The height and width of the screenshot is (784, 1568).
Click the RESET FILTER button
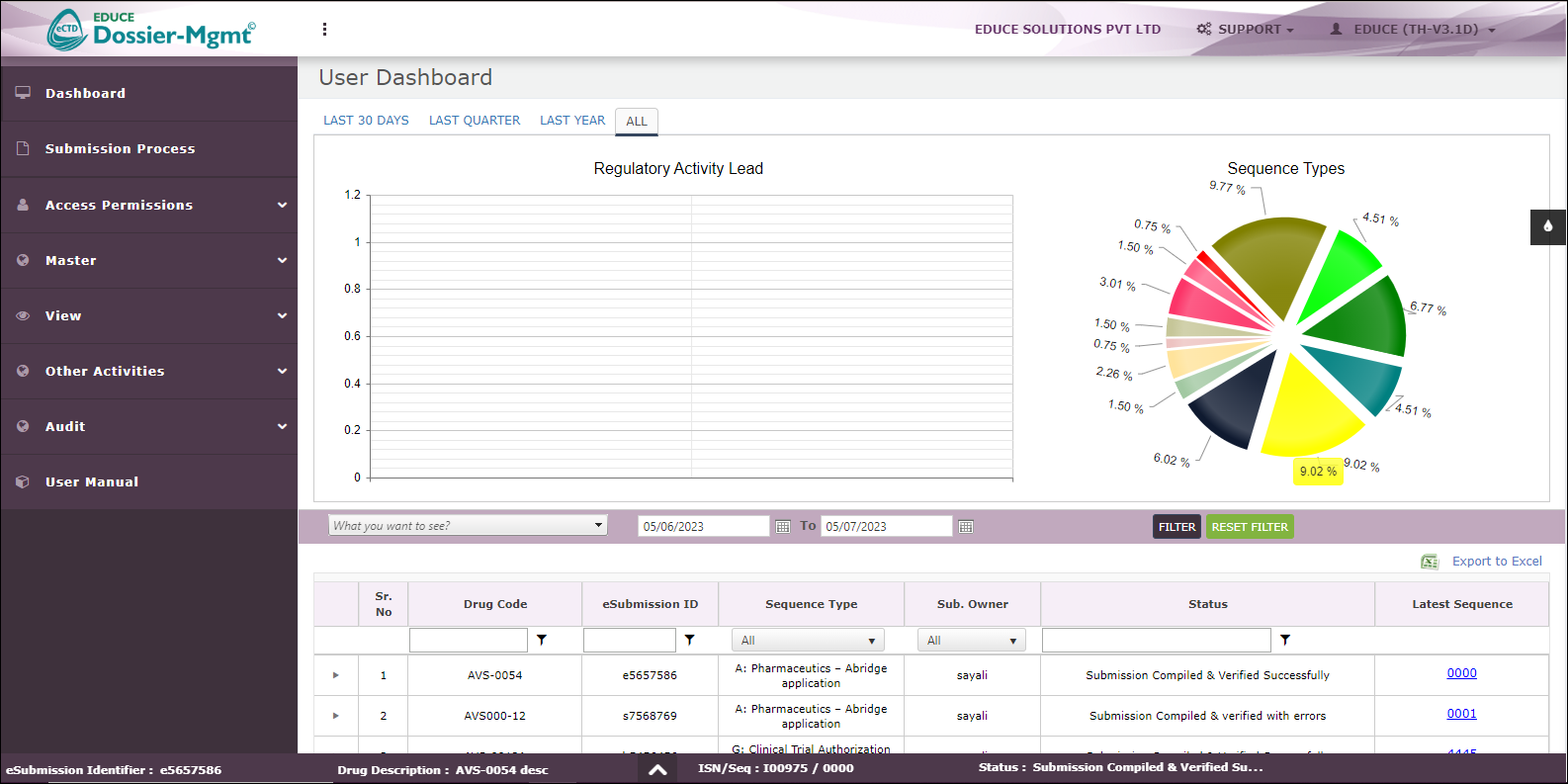pos(1250,527)
